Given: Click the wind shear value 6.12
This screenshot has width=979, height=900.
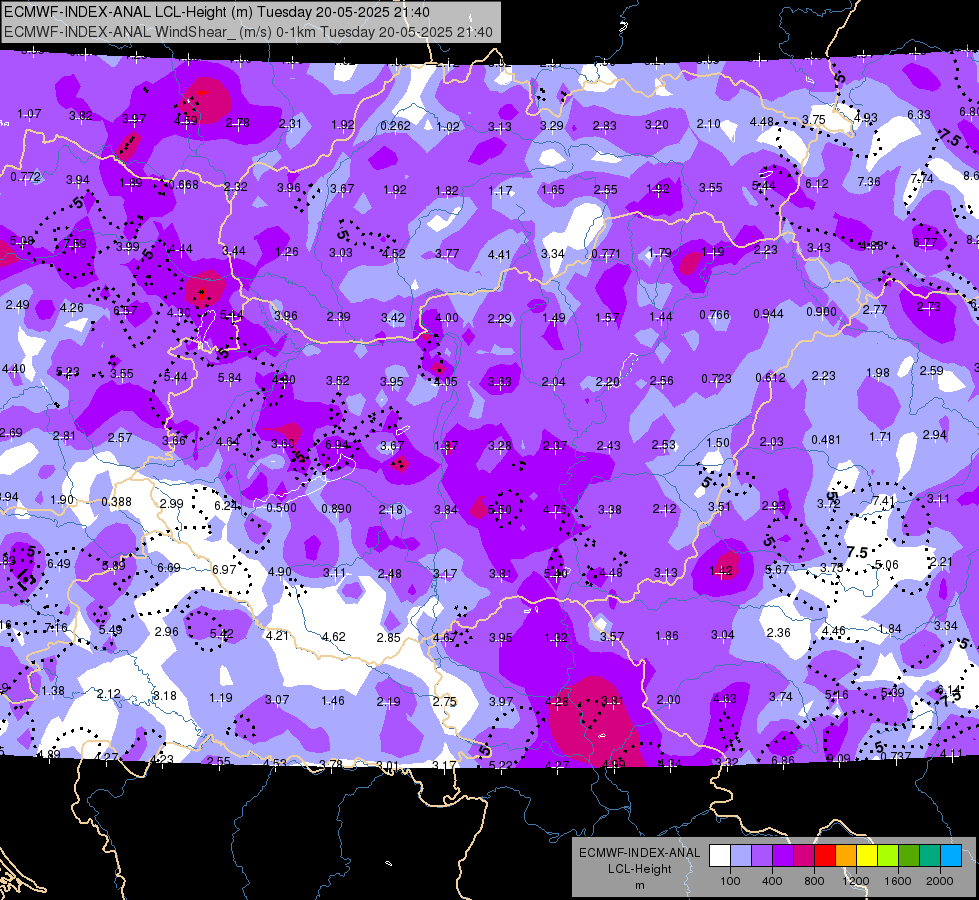Looking at the screenshot, I should click(x=817, y=183).
